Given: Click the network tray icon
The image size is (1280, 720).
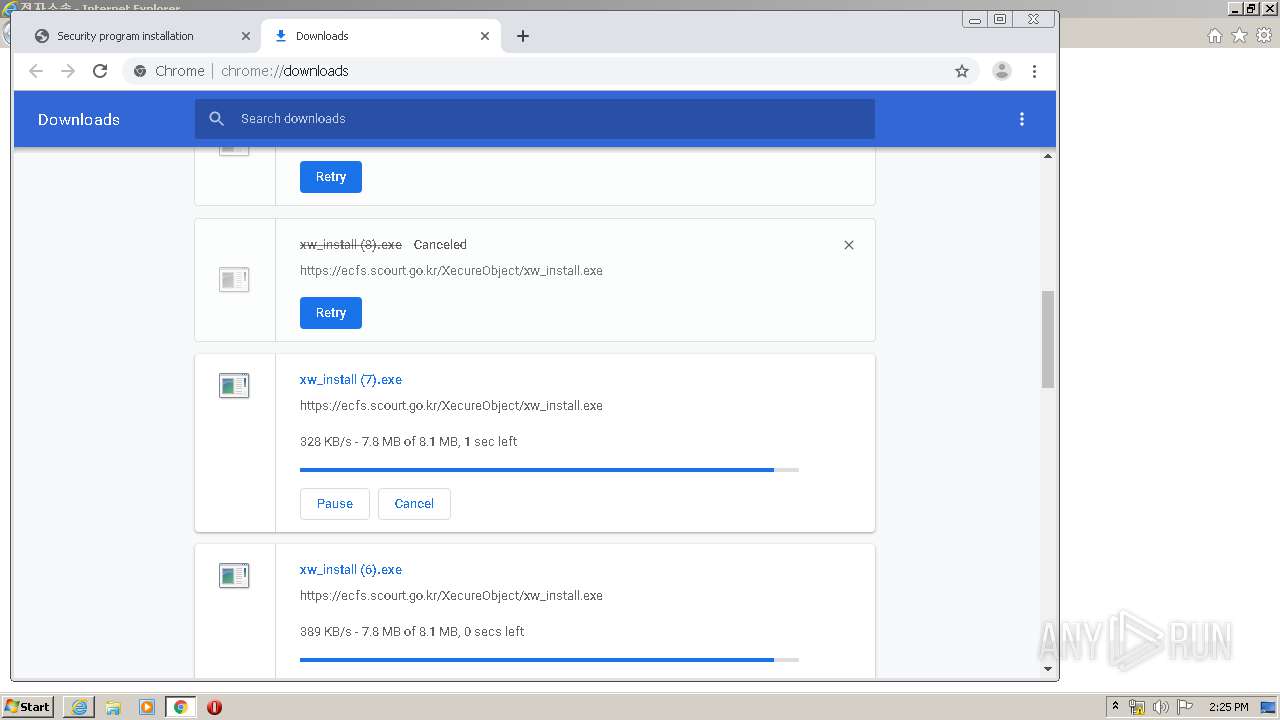Looking at the screenshot, I should (x=1137, y=707).
